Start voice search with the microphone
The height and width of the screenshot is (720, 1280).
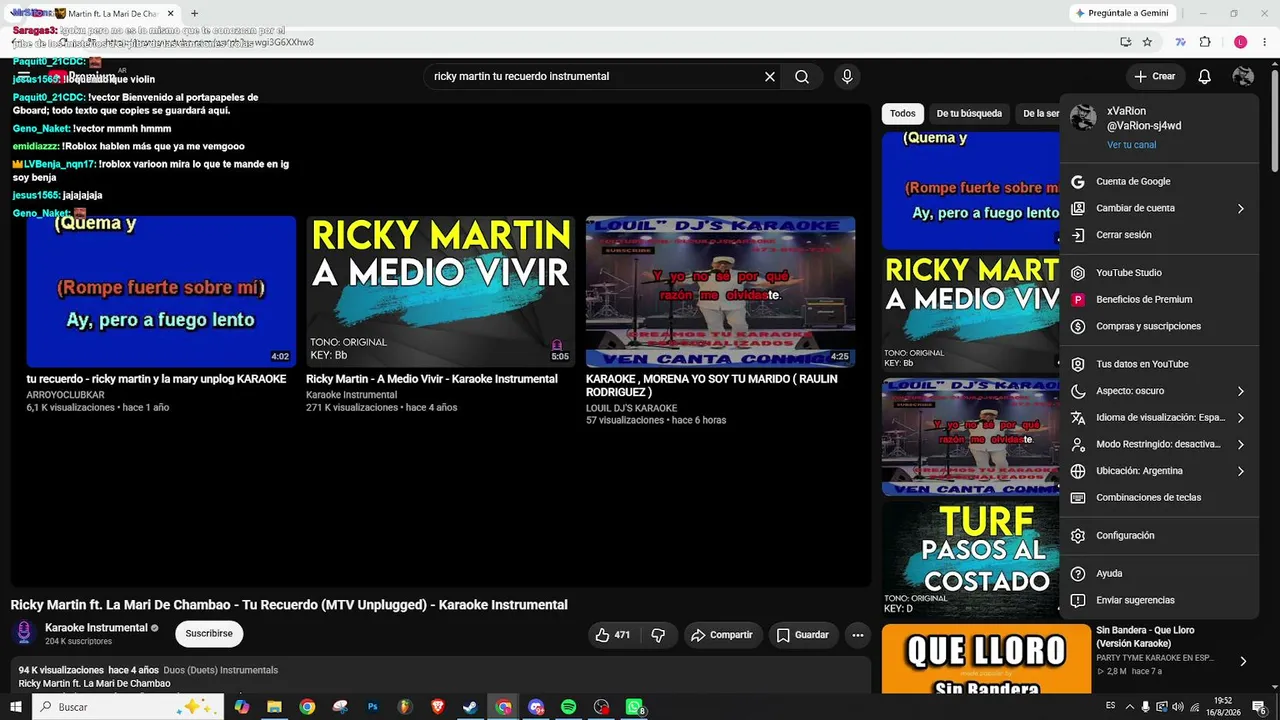tap(847, 77)
